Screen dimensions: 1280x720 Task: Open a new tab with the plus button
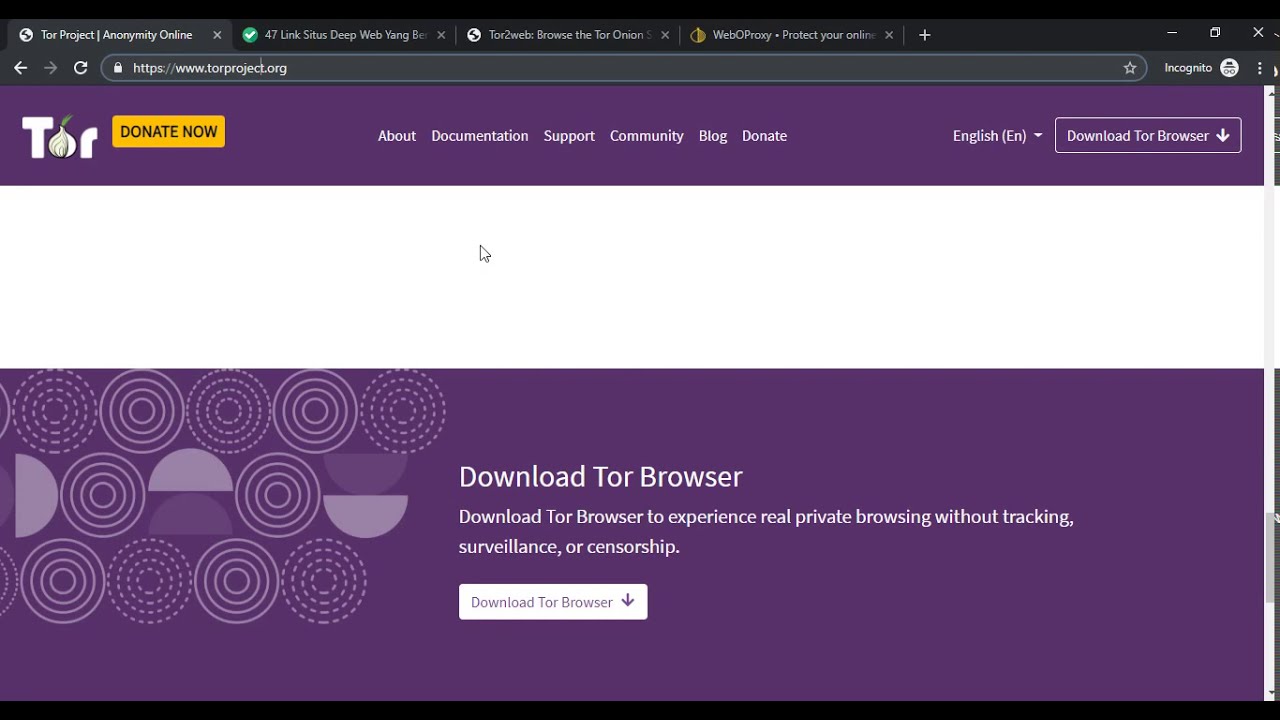point(924,35)
